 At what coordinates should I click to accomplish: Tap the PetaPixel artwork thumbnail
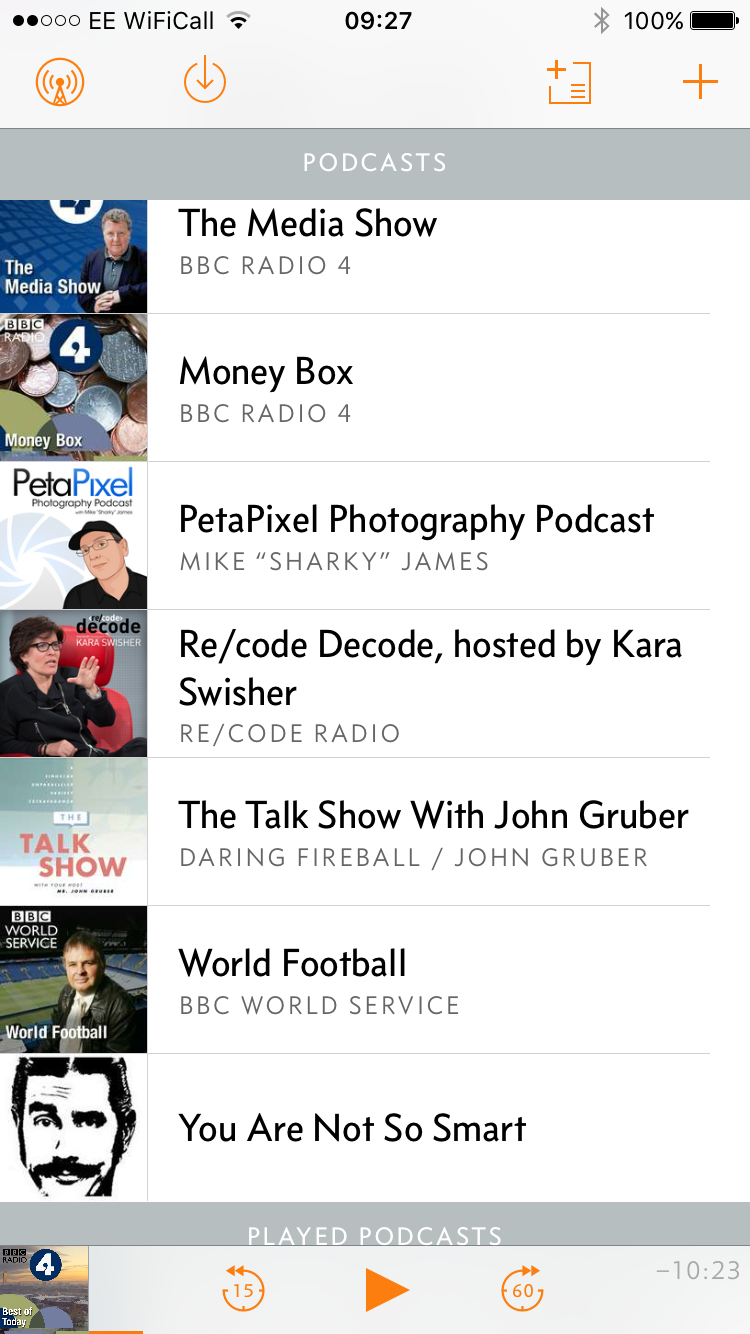pyautogui.click(x=73, y=535)
